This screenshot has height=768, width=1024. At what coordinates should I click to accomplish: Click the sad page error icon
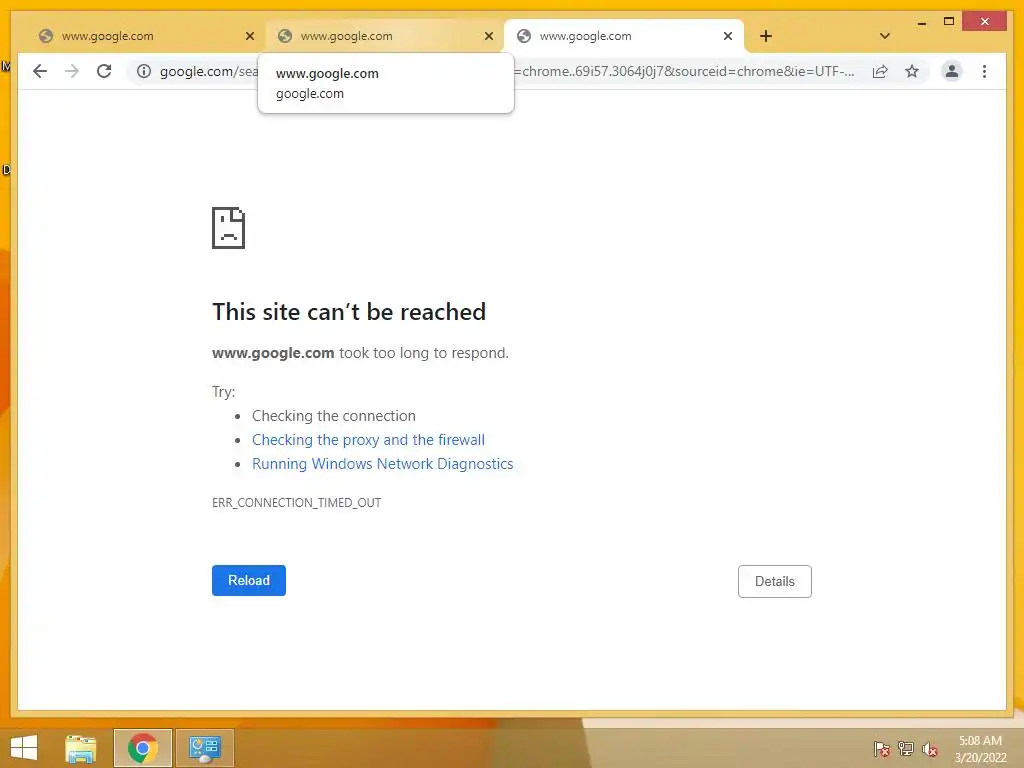tap(229, 228)
